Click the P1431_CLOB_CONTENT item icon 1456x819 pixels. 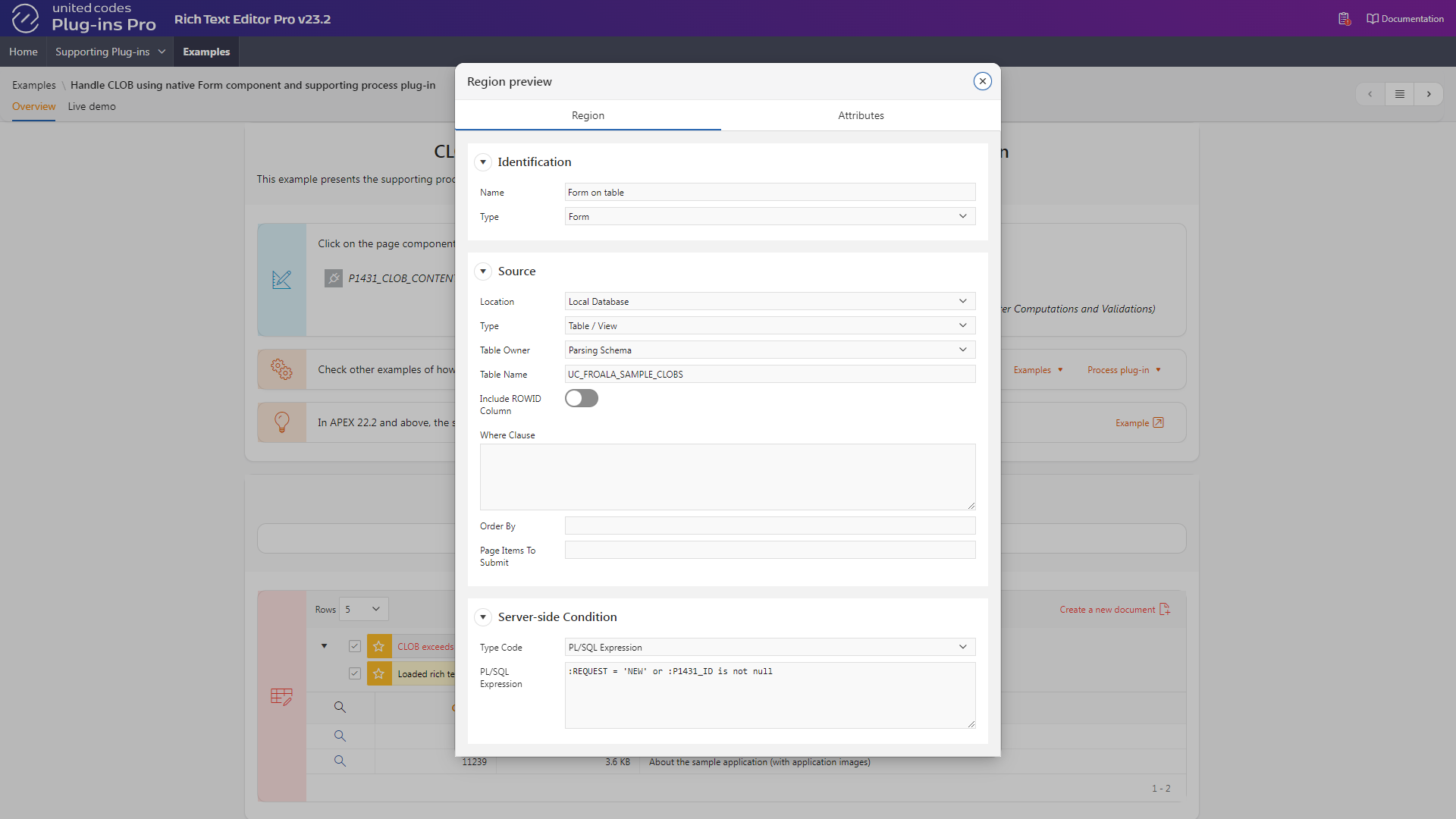pos(334,278)
